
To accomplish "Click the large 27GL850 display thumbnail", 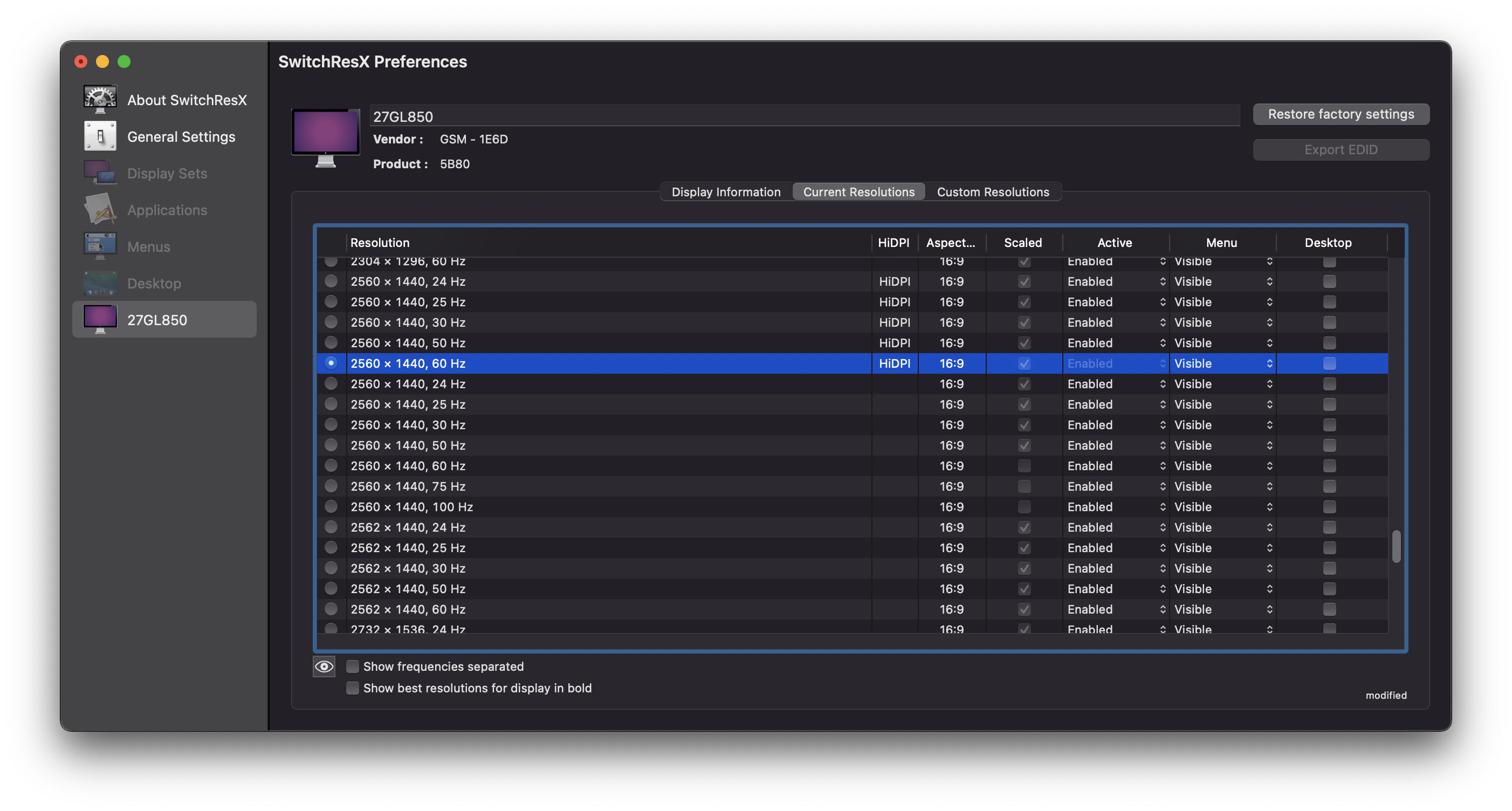I will 325,139.
